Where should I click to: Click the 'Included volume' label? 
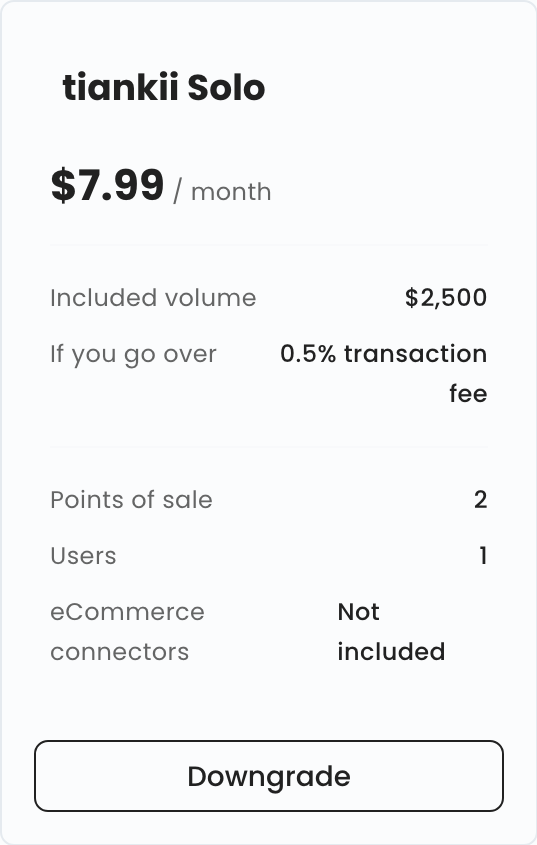[153, 297]
